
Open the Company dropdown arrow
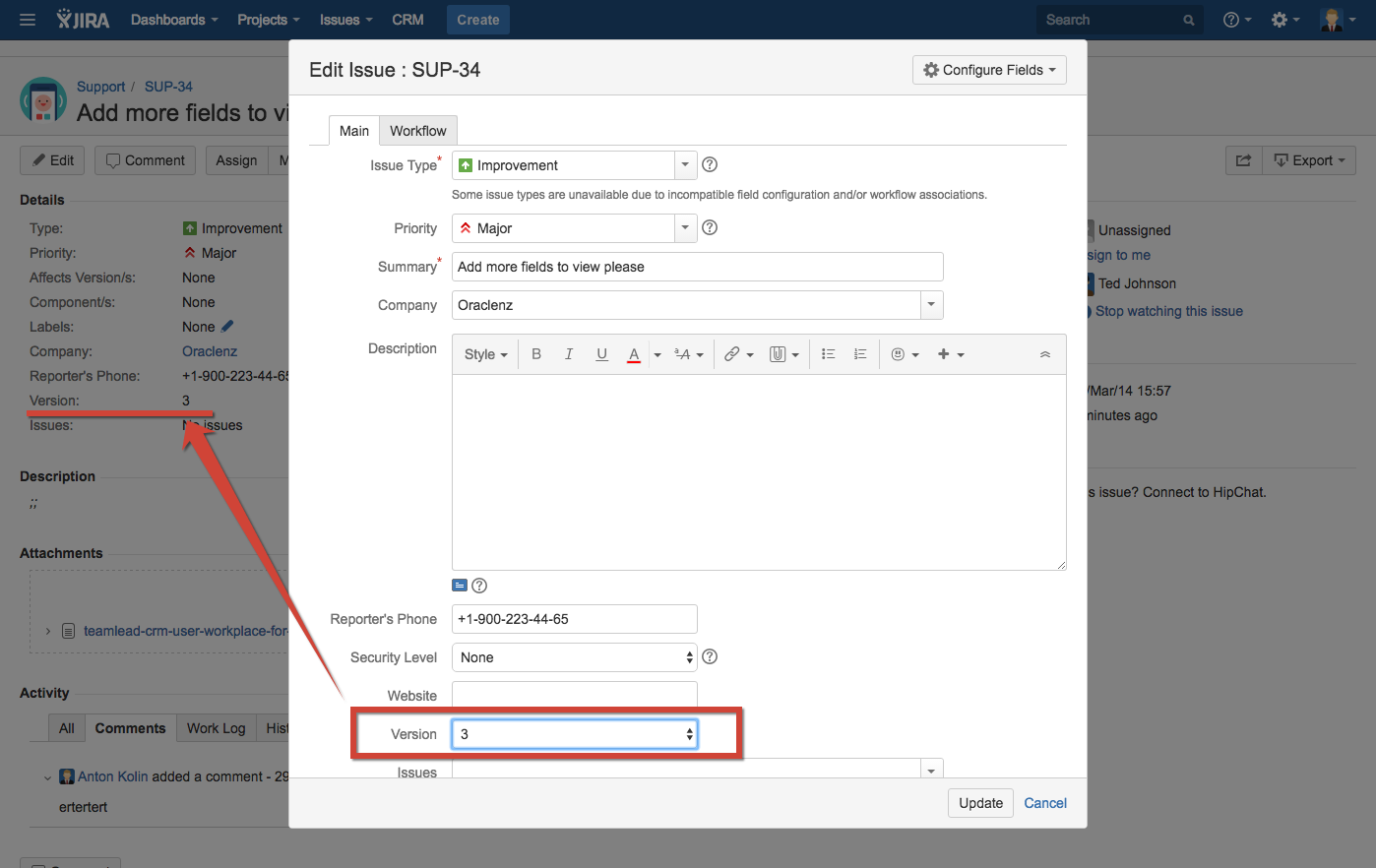click(931, 305)
